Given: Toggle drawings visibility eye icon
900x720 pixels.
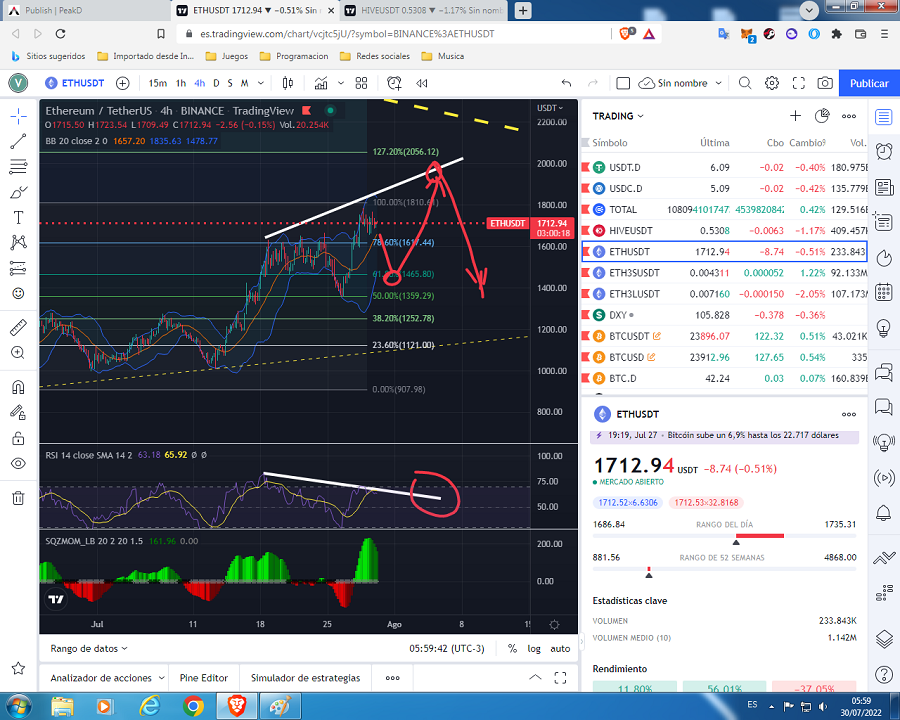Looking at the screenshot, I should point(18,464).
